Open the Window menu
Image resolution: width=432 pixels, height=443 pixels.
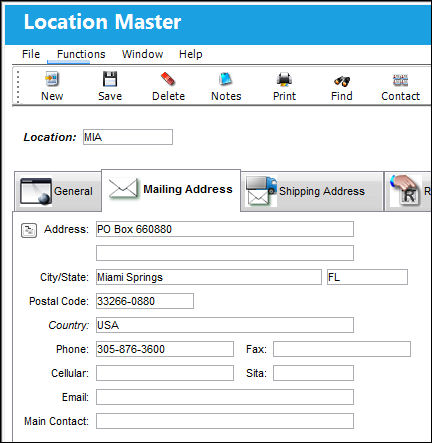point(142,54)
